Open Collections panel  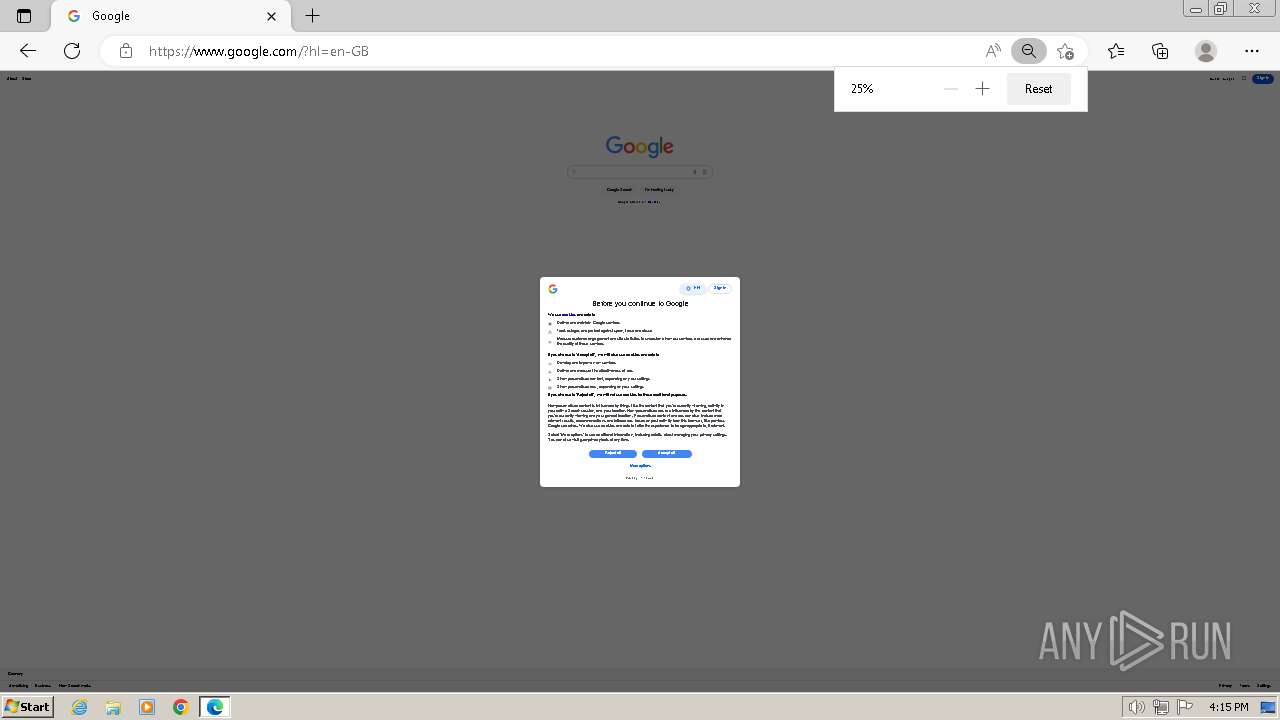pos(1160,51)
